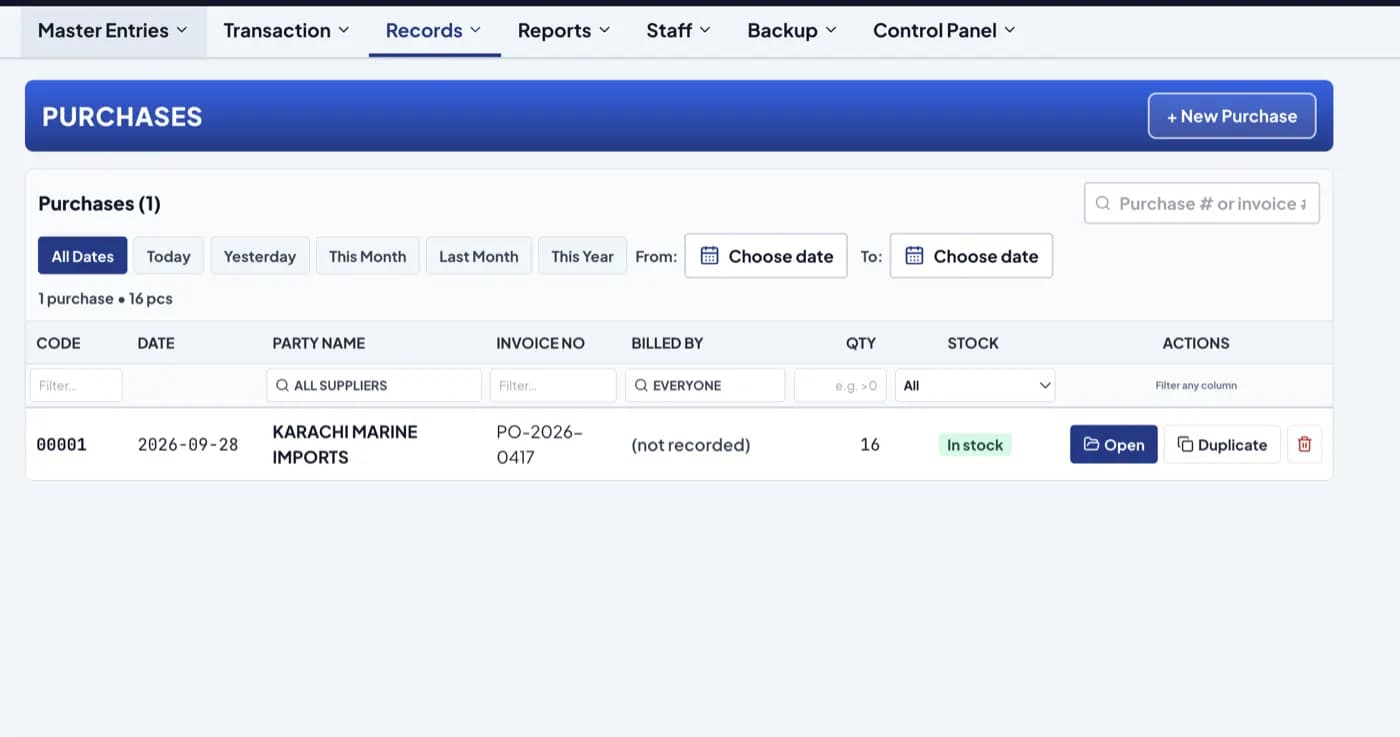Filter purchases to Today
Viewport: 1400px width, 737px height.
click(x=168, y=256)
